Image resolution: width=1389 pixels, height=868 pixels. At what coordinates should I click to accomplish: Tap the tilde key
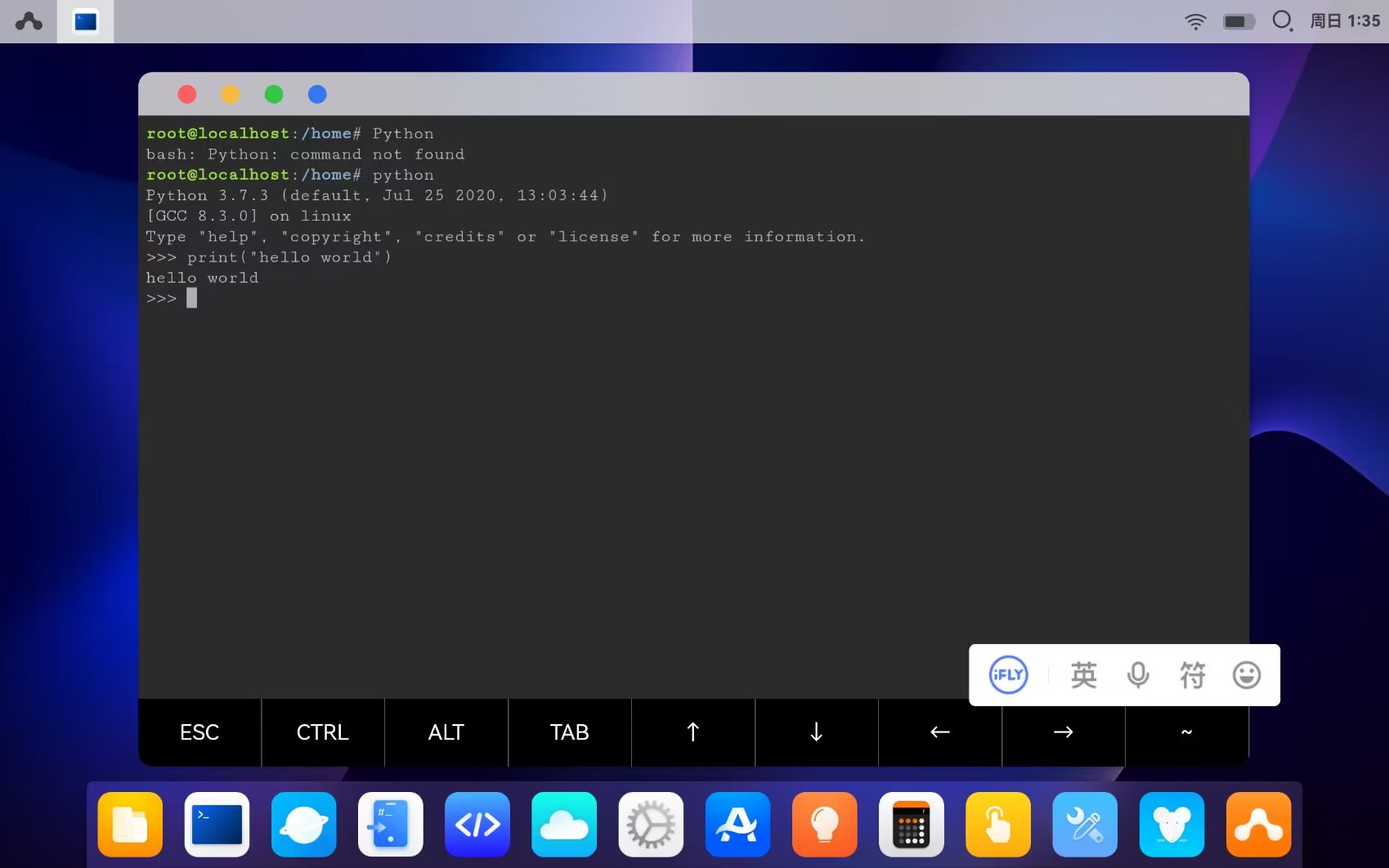(1187, 732)
